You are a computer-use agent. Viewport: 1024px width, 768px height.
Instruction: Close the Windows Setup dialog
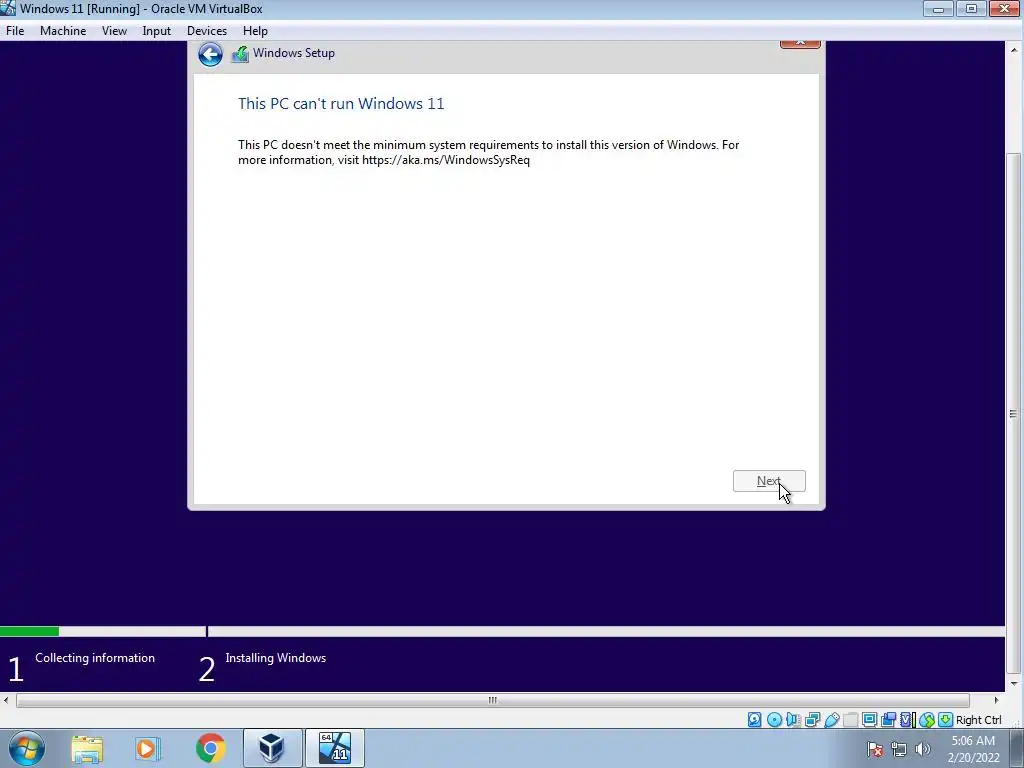(800, 44)
